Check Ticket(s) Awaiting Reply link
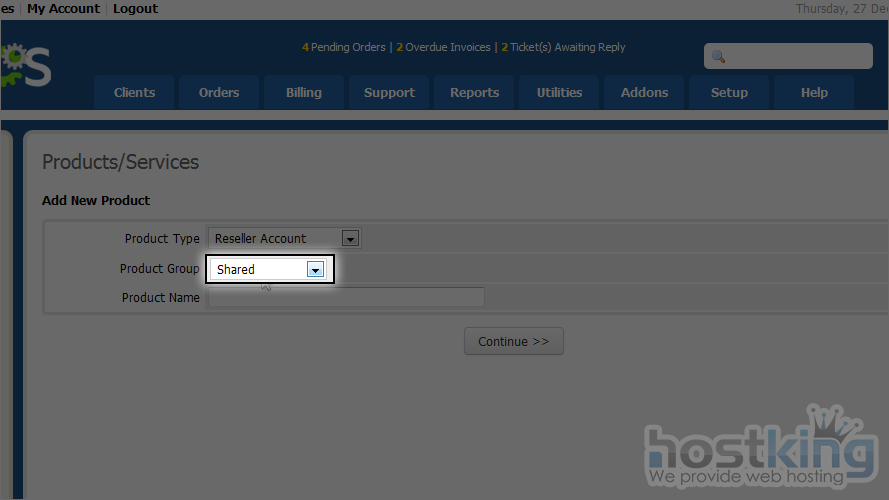The height and width of the screenshot is (500, 889). pyautogui.click(x=563, y=47)
